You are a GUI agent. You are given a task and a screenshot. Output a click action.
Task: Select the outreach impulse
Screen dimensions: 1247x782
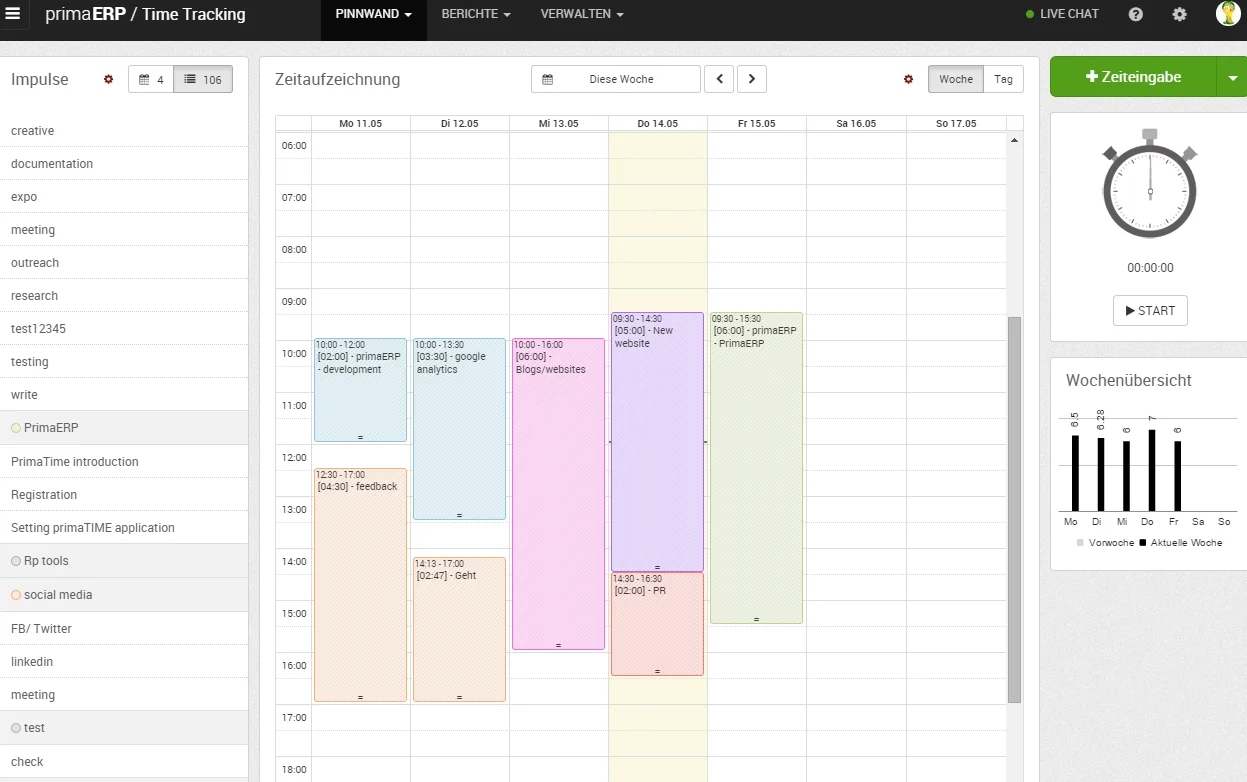click(x=124, y=263)
